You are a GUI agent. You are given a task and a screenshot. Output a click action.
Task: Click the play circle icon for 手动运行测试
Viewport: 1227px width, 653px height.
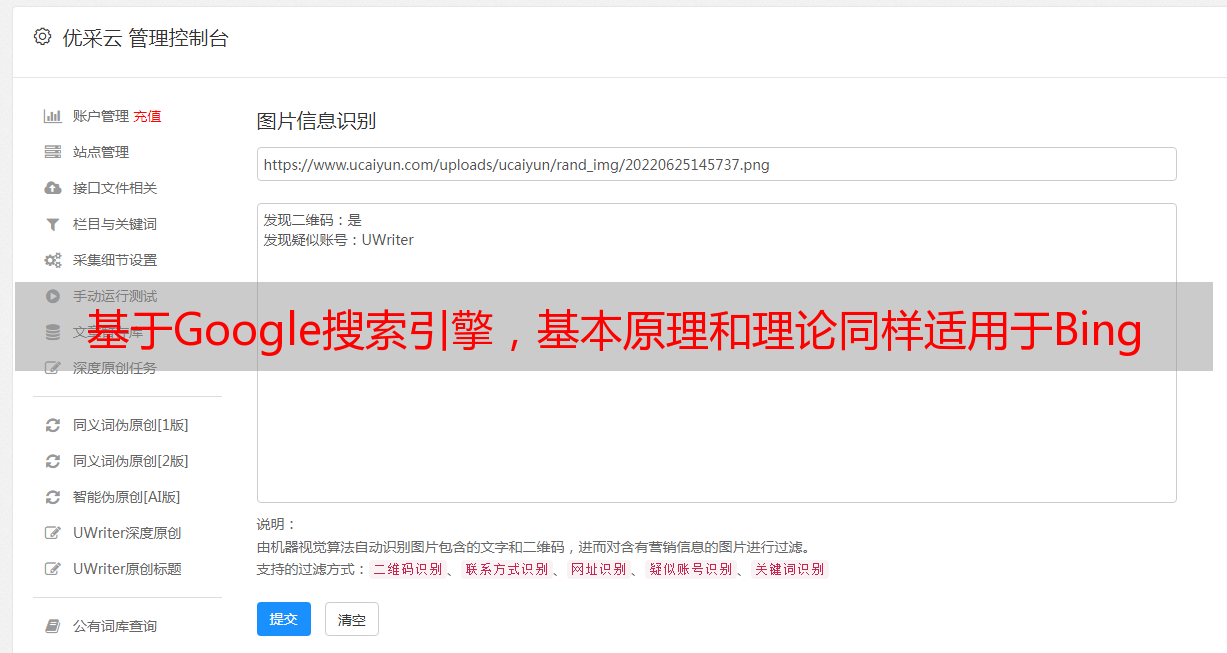coord(53,296)
